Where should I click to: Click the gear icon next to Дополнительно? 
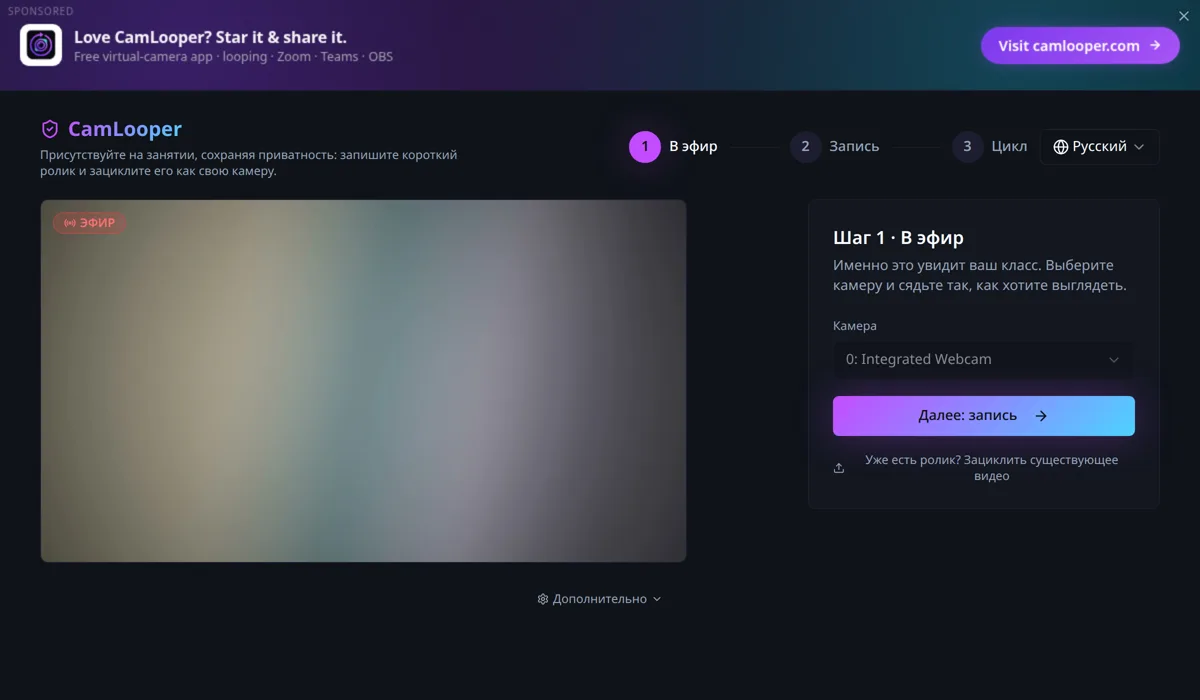(x=543, y=599)
